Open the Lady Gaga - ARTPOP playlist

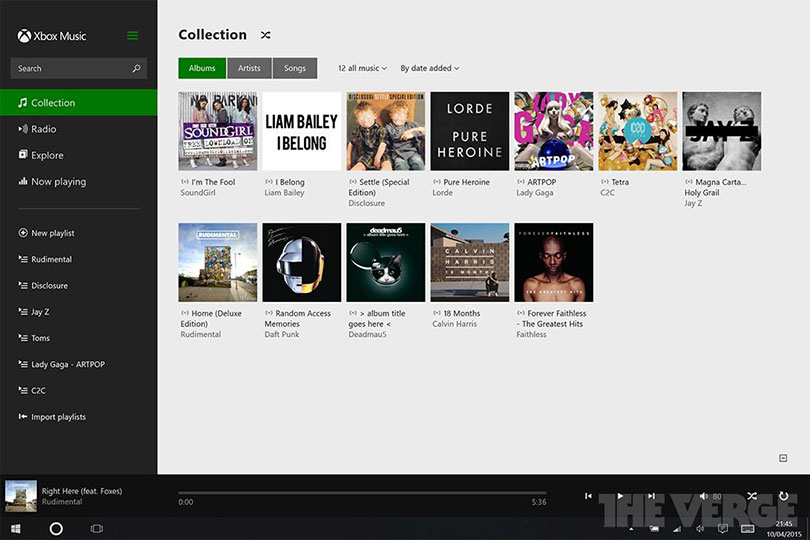[62, 364]
